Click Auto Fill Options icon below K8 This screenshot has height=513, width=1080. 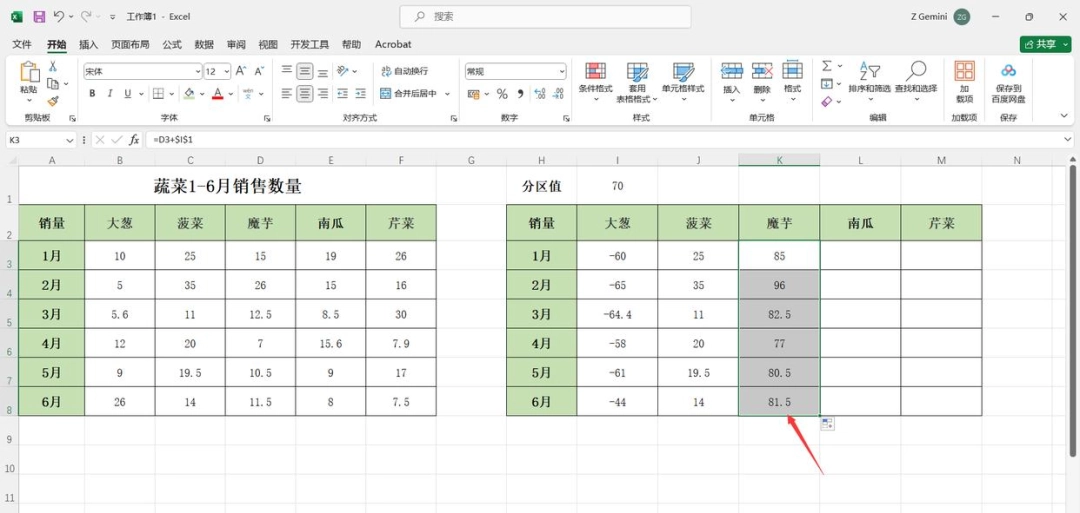828,424
